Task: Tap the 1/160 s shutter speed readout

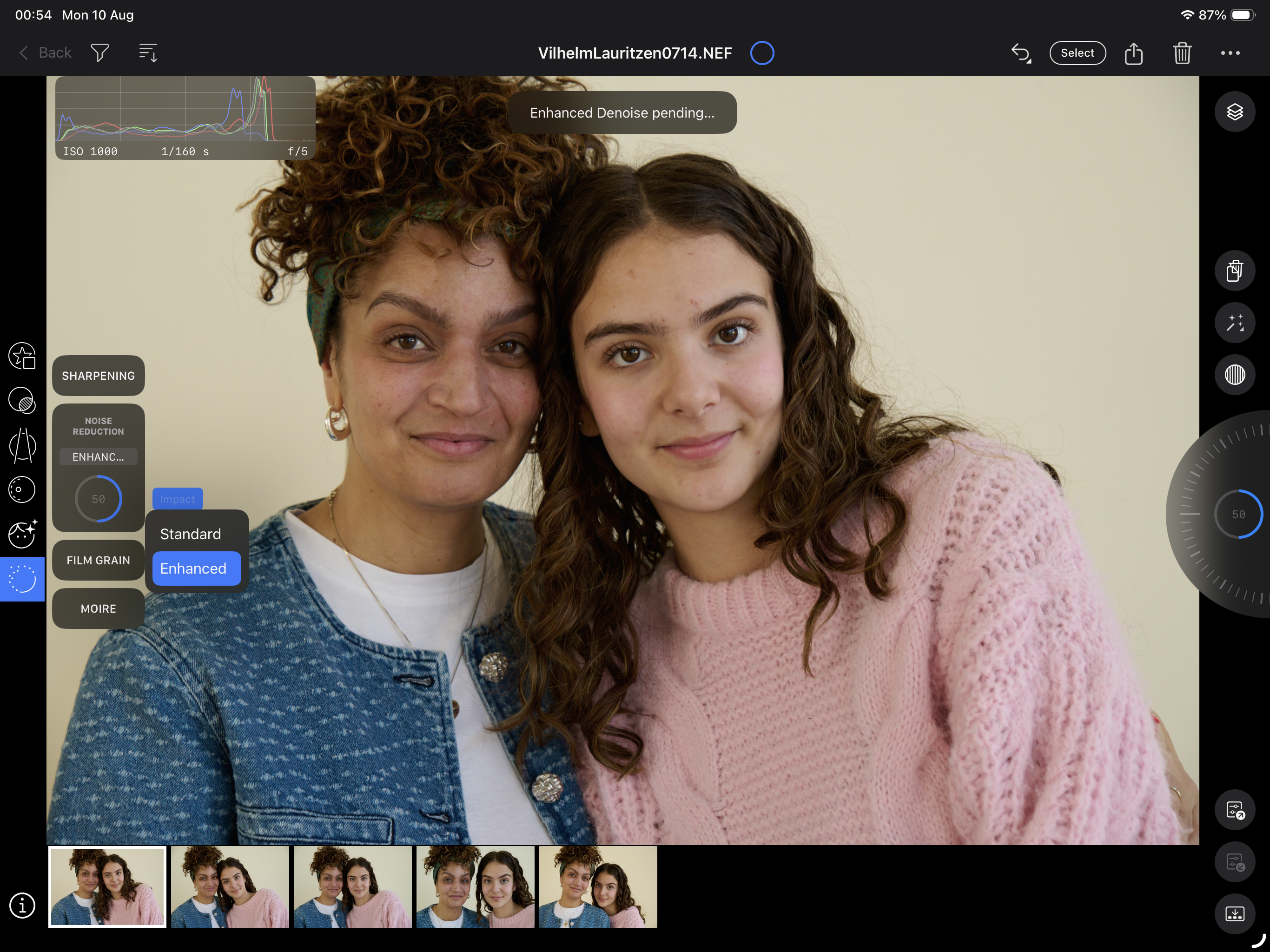Action: 185,152
